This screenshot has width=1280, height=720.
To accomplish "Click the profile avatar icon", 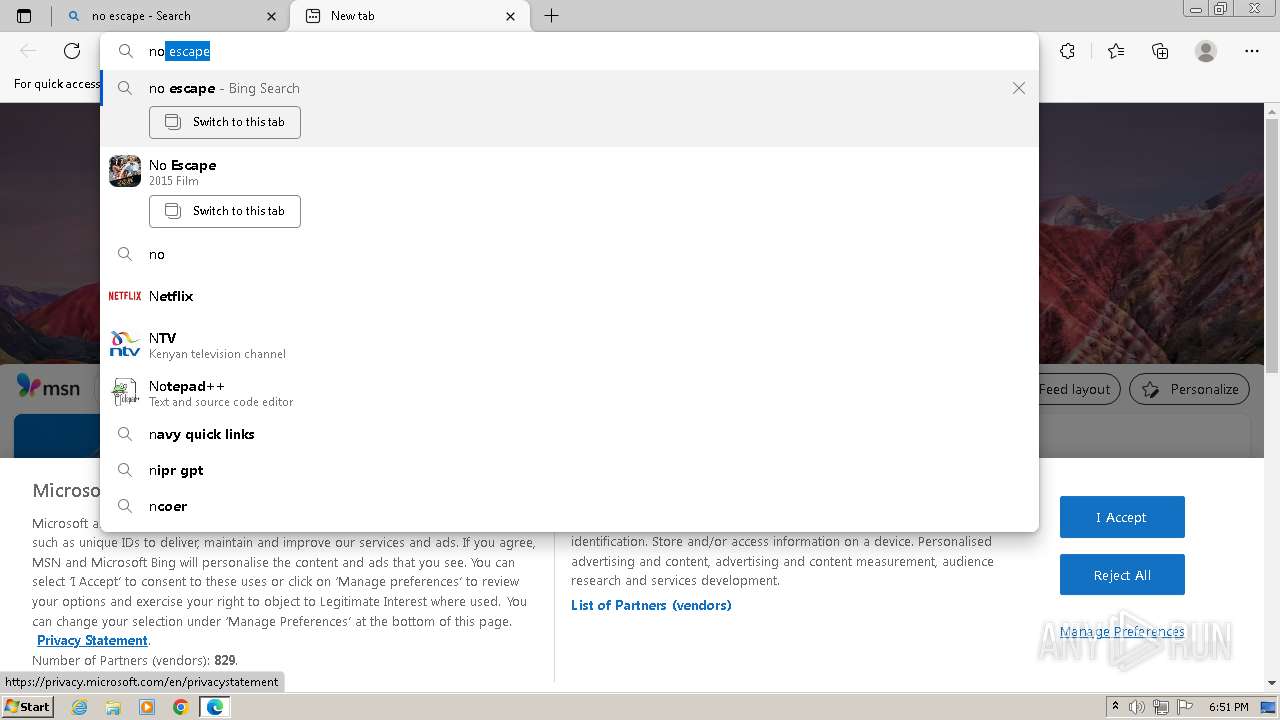I will (x=1206, y=51).
